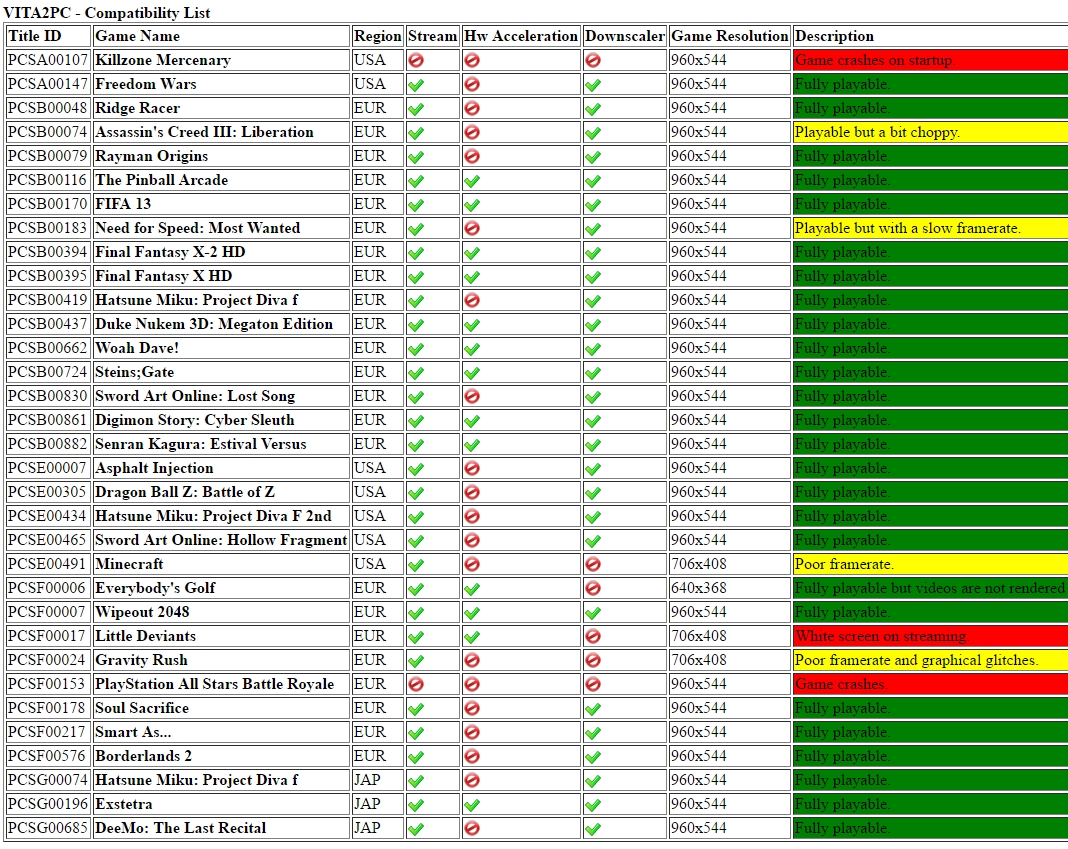Click 'Poor framerate.' description for Minecraft
1068x849 pixels.
(x=930, y=564)
